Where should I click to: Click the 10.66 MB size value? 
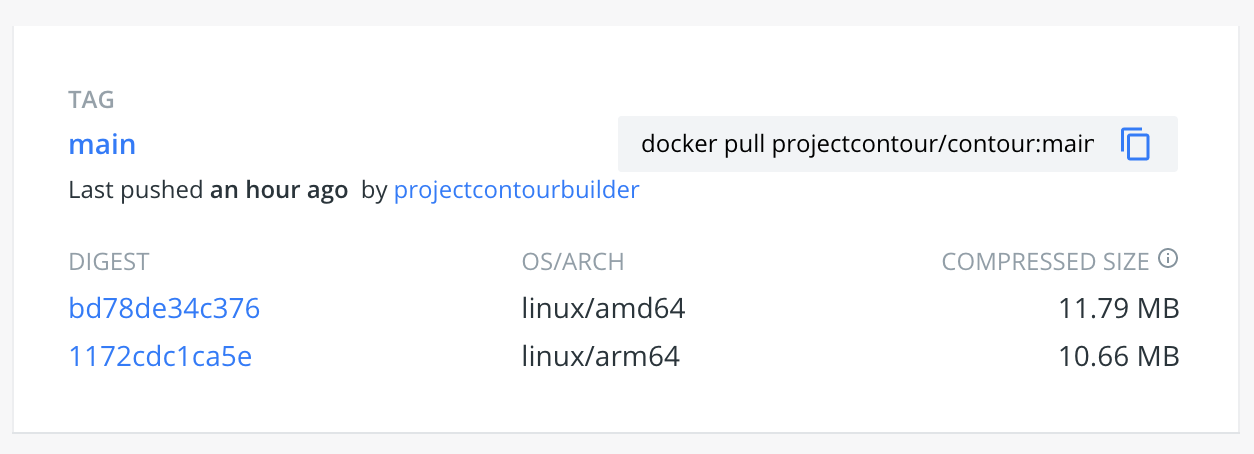[x=1118, y=356]
